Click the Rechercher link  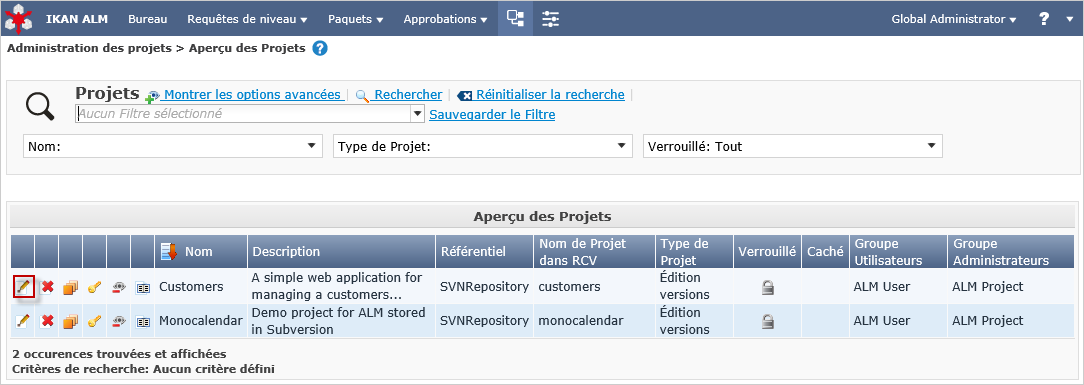point(408,95)
